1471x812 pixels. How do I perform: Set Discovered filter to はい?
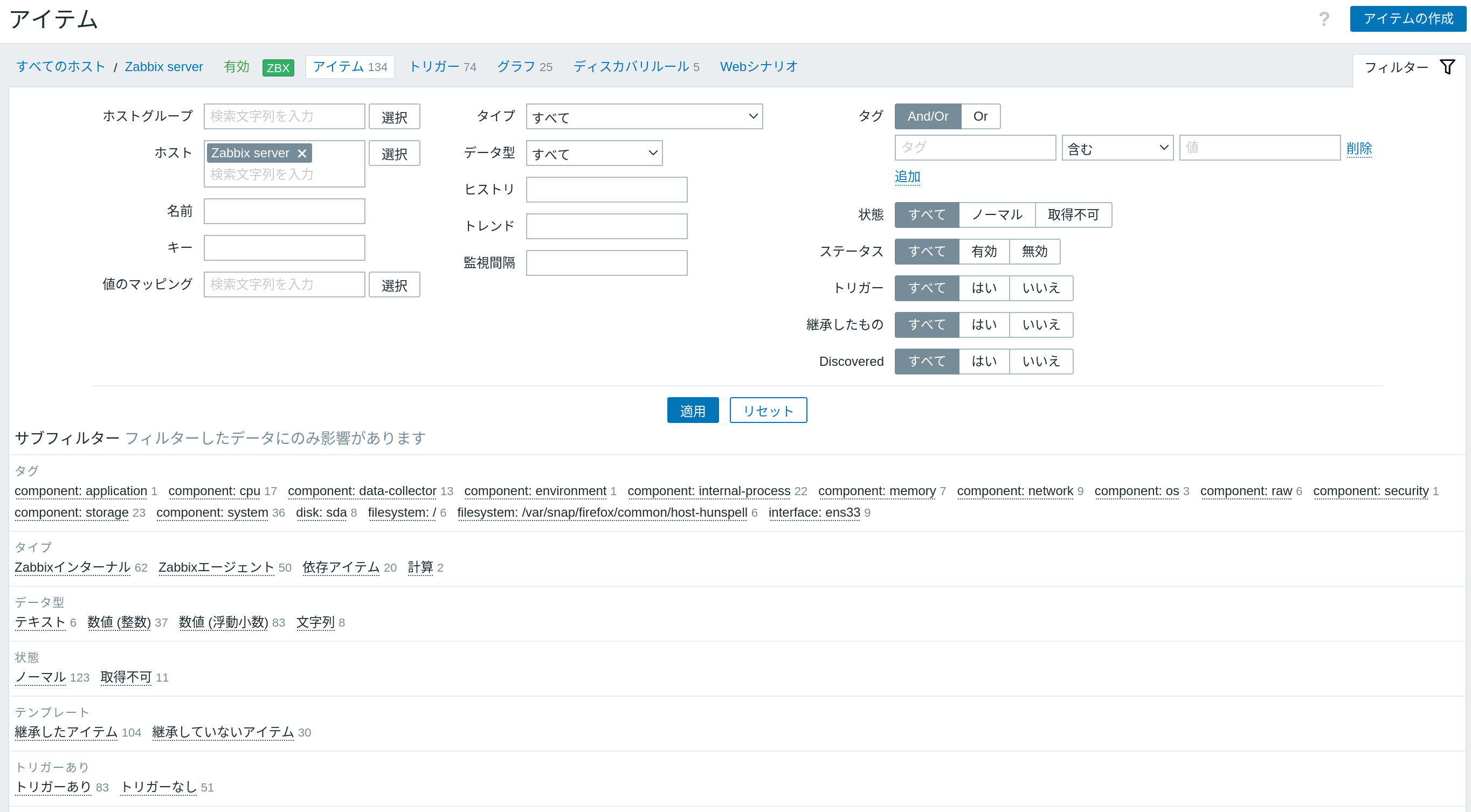tap(983, 360)
